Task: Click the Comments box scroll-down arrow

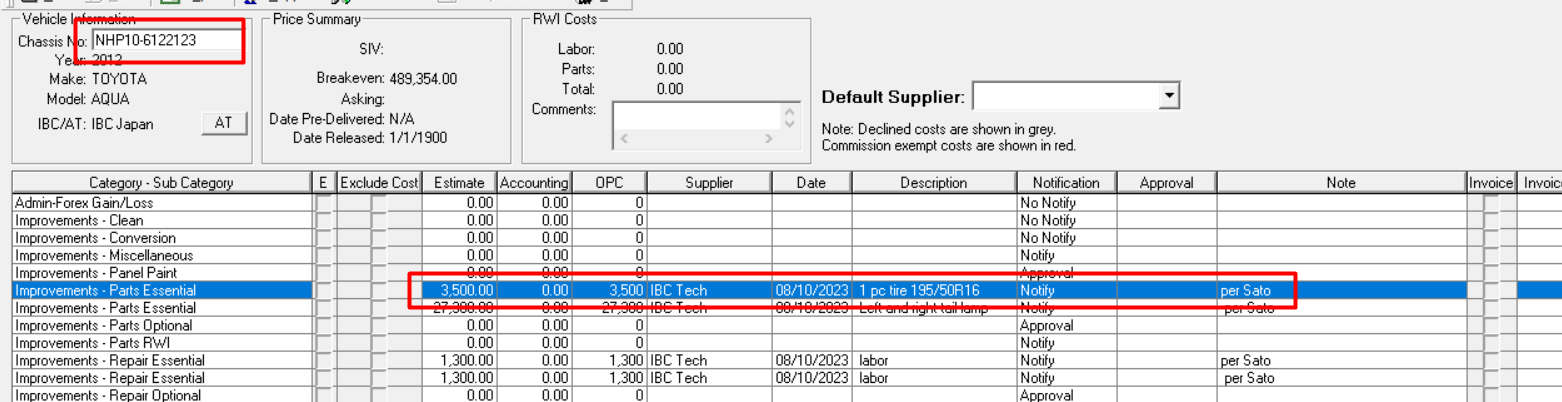Action: tap(789, 124)
